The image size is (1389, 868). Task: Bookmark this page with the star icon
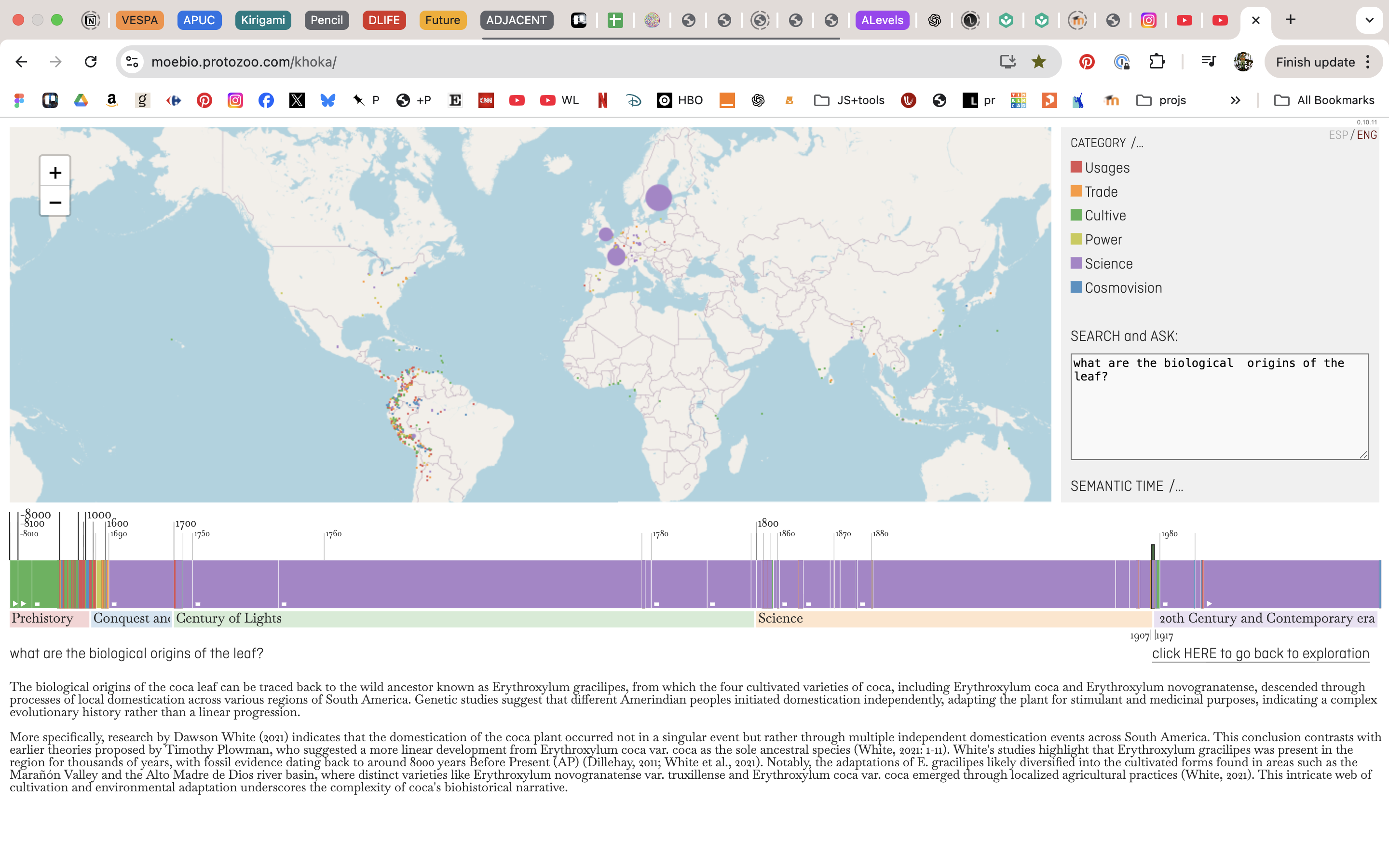[x=1038, y=62]
